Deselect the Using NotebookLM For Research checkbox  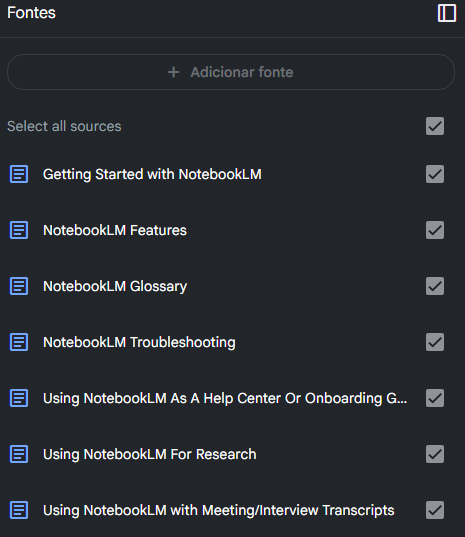click(x=435, y=454)
